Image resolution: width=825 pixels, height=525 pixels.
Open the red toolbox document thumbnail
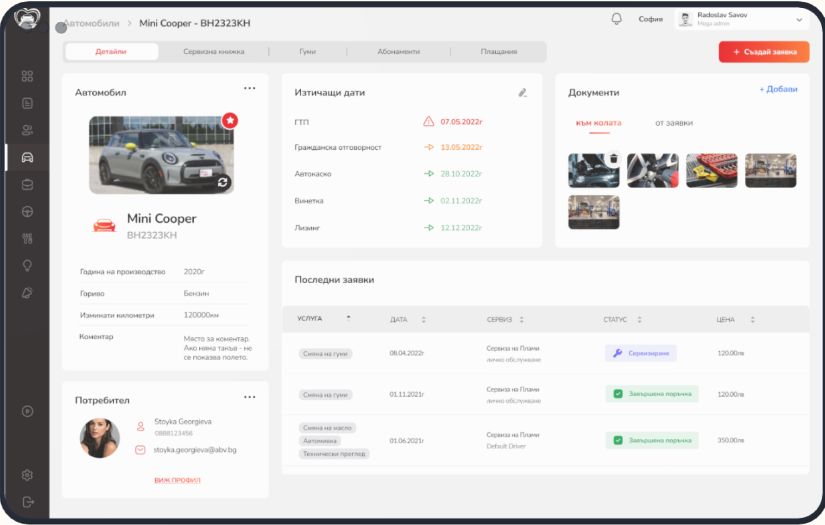(711, 170)
